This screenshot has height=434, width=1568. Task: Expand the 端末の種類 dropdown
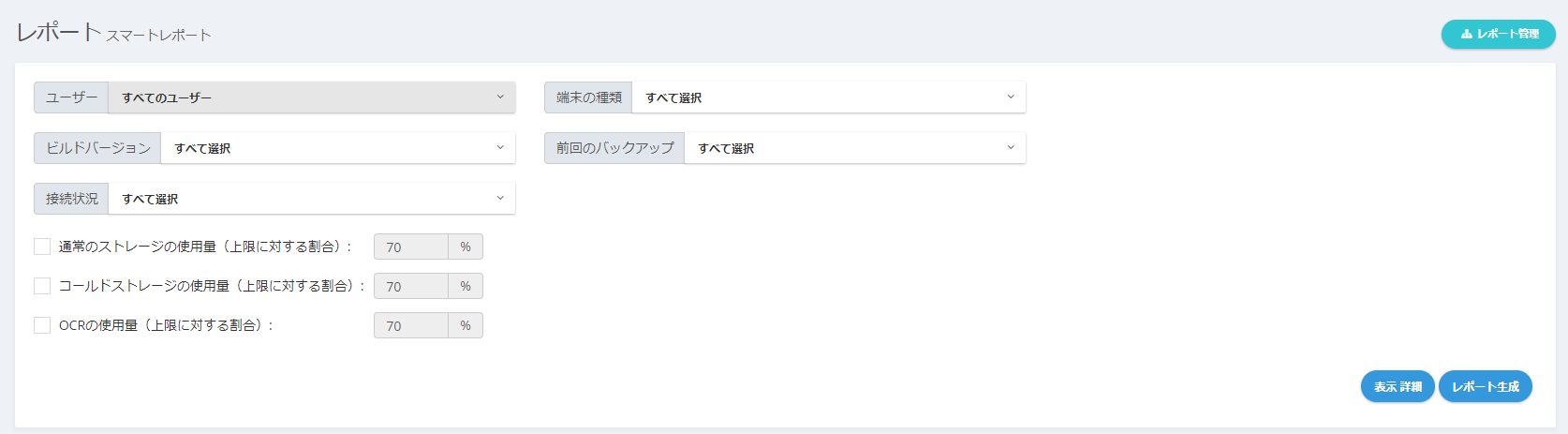click(829, 97)
